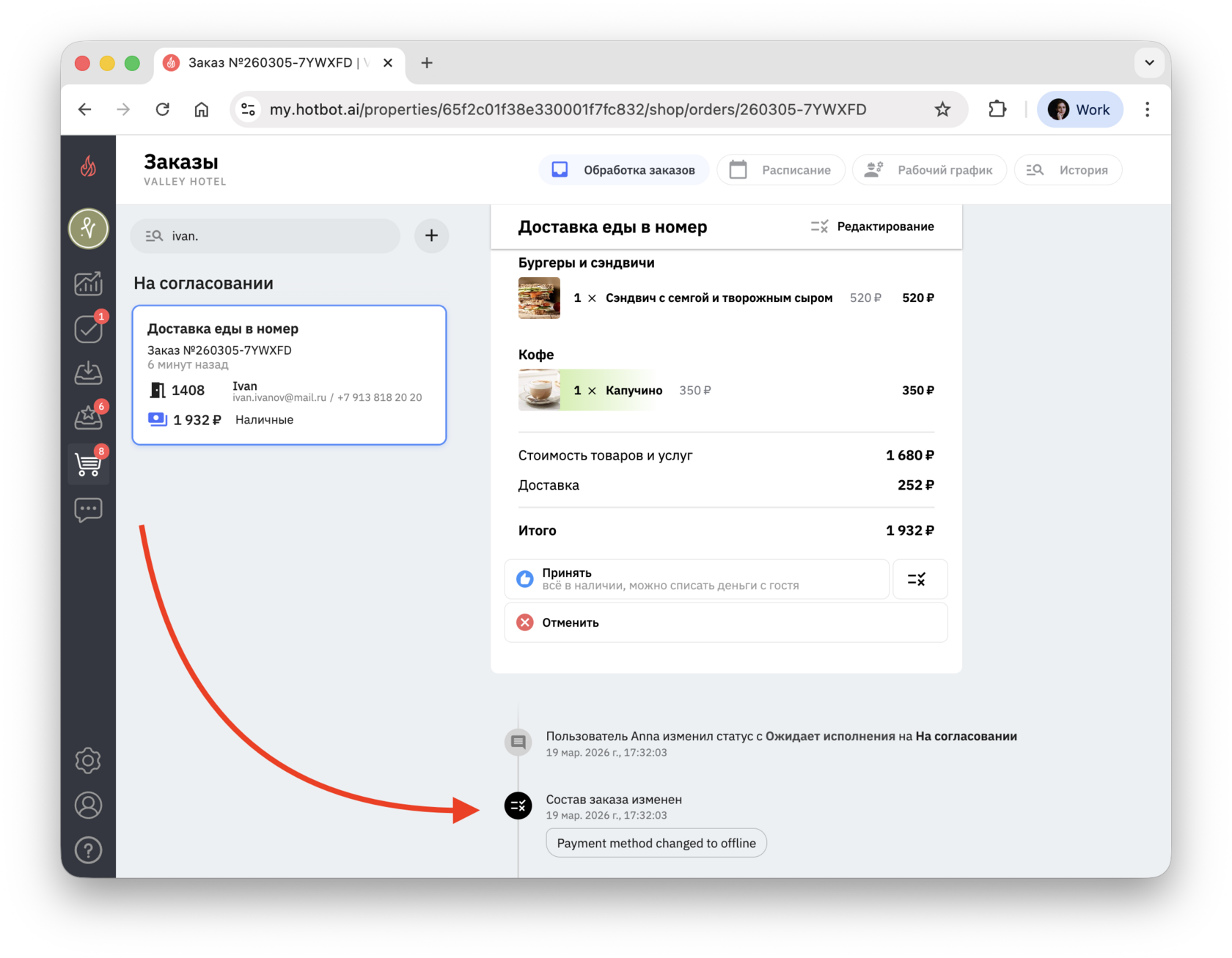Viewport: 1232px width, 958px height.
Task: Click the 'Кофе' category heading
Action: pos(535,355)
